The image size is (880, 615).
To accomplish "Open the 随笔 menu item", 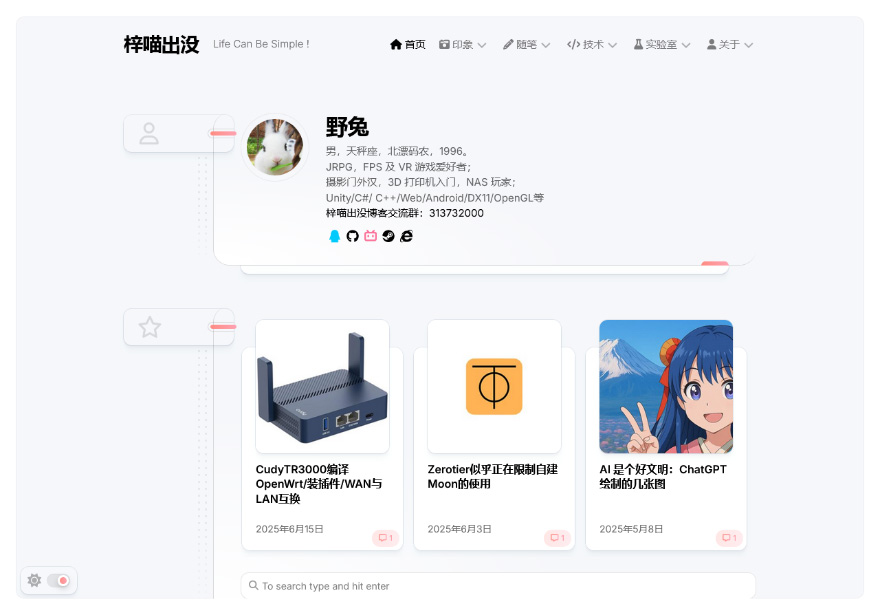I will [526, 45].
